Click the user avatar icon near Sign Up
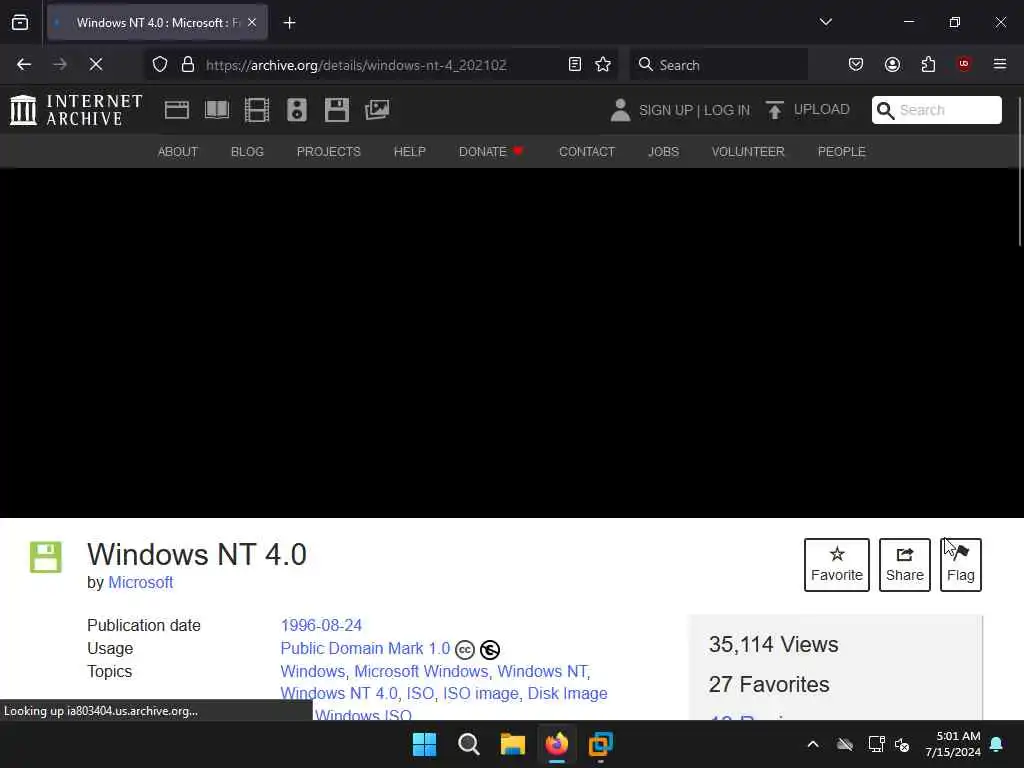Screen dimensions: 1024x768 click(x=620, y=110)
